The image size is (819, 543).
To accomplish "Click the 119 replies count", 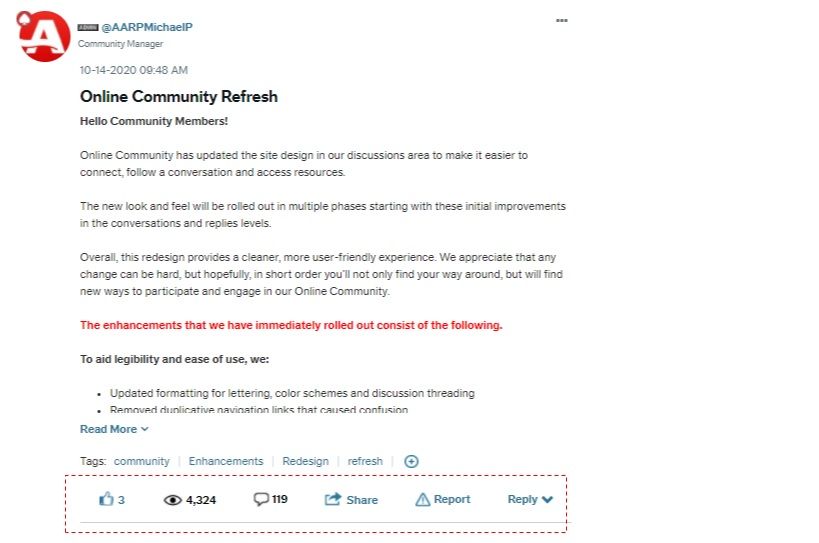I will pos(280,499).
